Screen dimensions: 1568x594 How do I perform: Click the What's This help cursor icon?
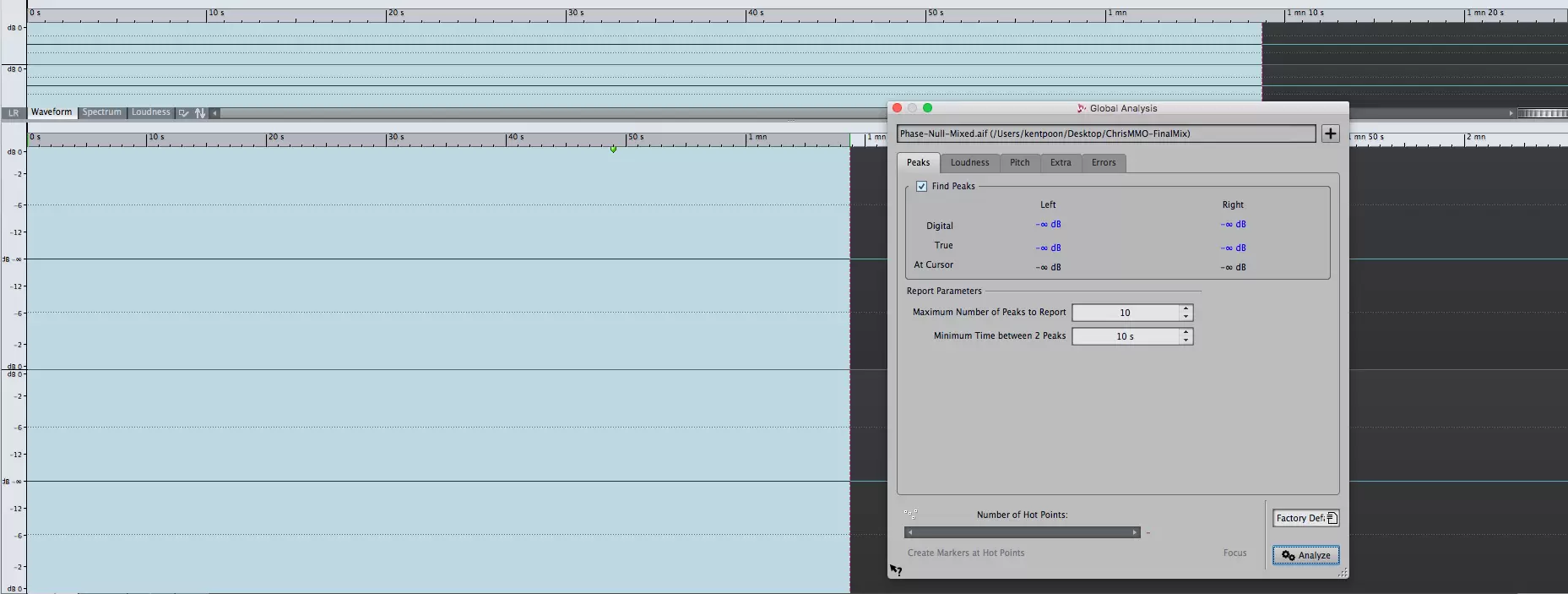pyautogui.click(x=896, y=571)
